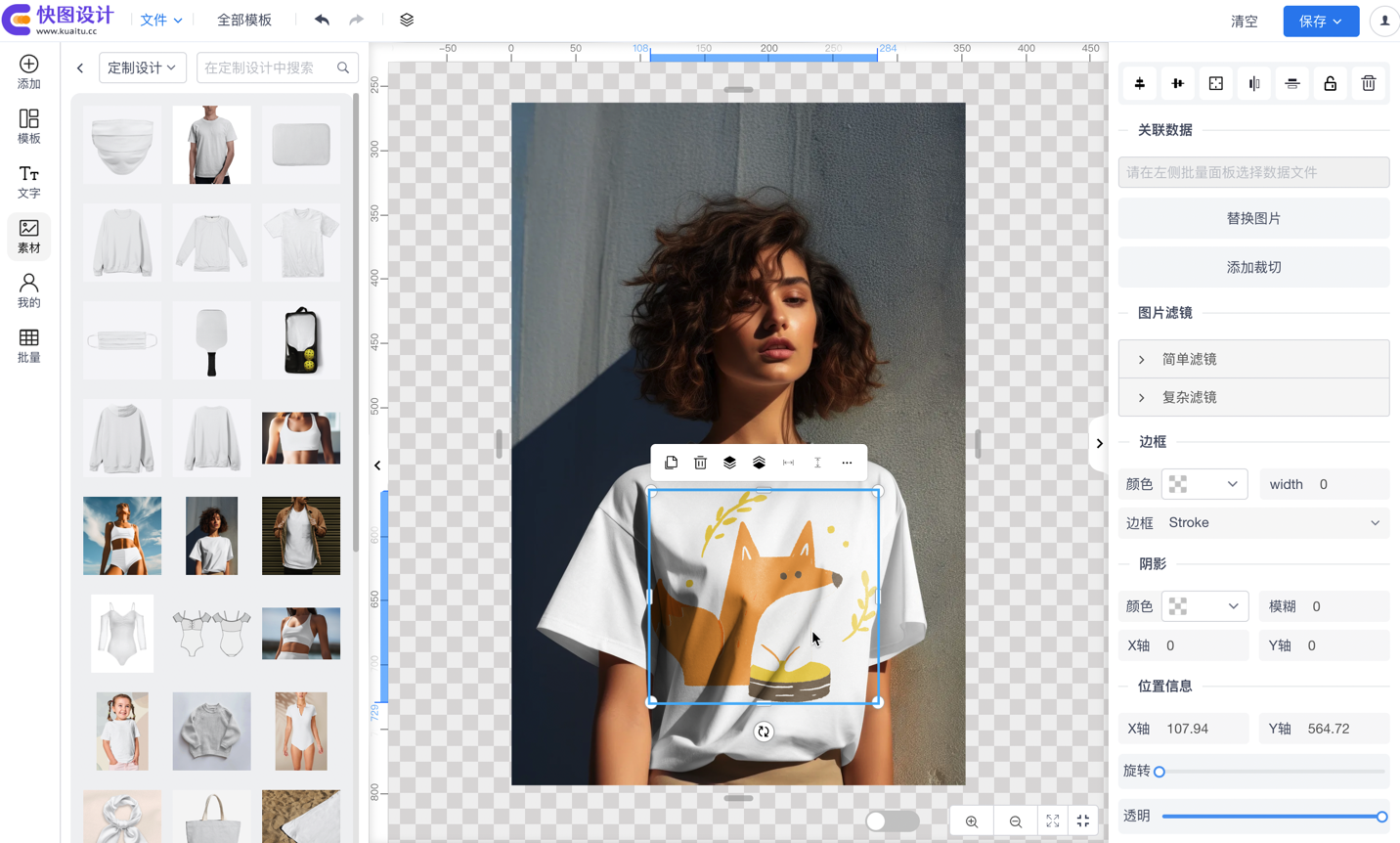Open the 保存 dropdown button
Screen dimensions: 1400x843
click(x=1321, y=21)
